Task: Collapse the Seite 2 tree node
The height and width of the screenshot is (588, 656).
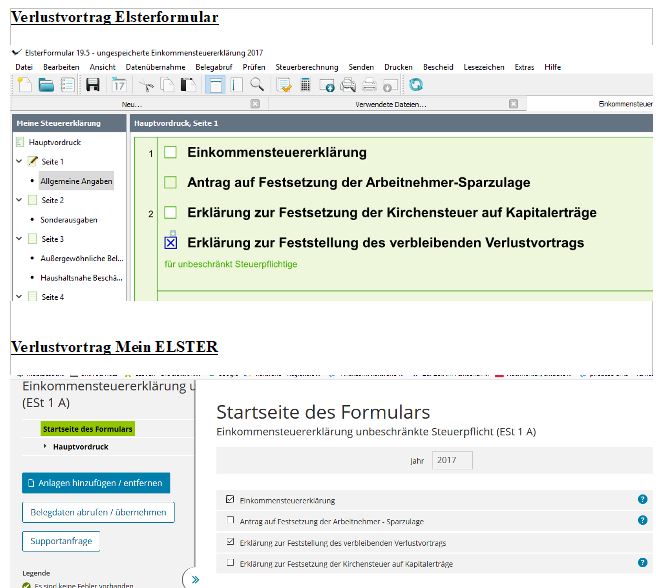Action: (x=19, y=200)
